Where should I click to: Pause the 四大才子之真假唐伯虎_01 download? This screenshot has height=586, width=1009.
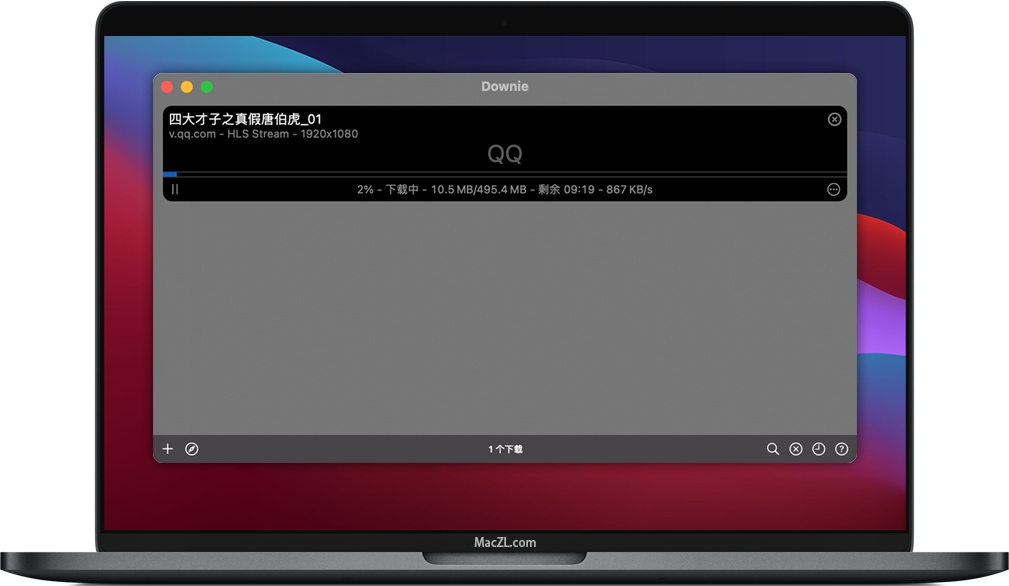point(175,189)
